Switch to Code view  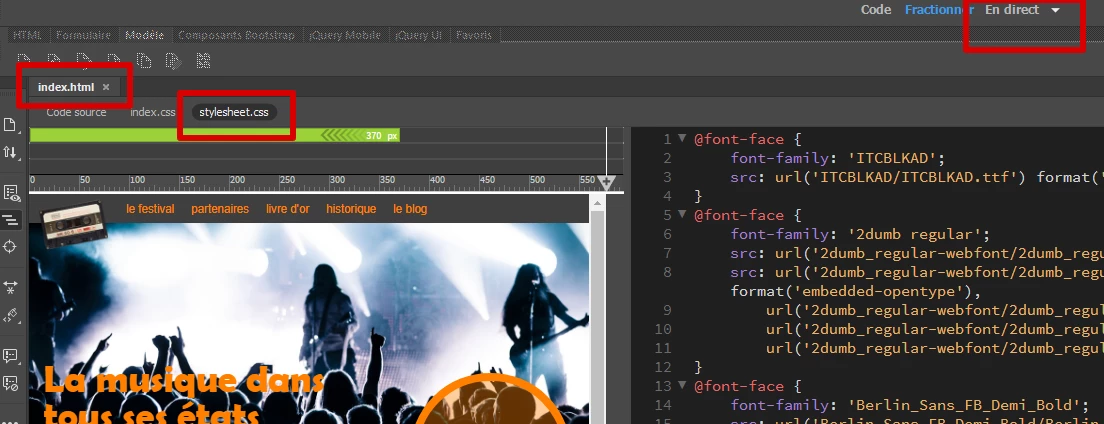(876, 10)
